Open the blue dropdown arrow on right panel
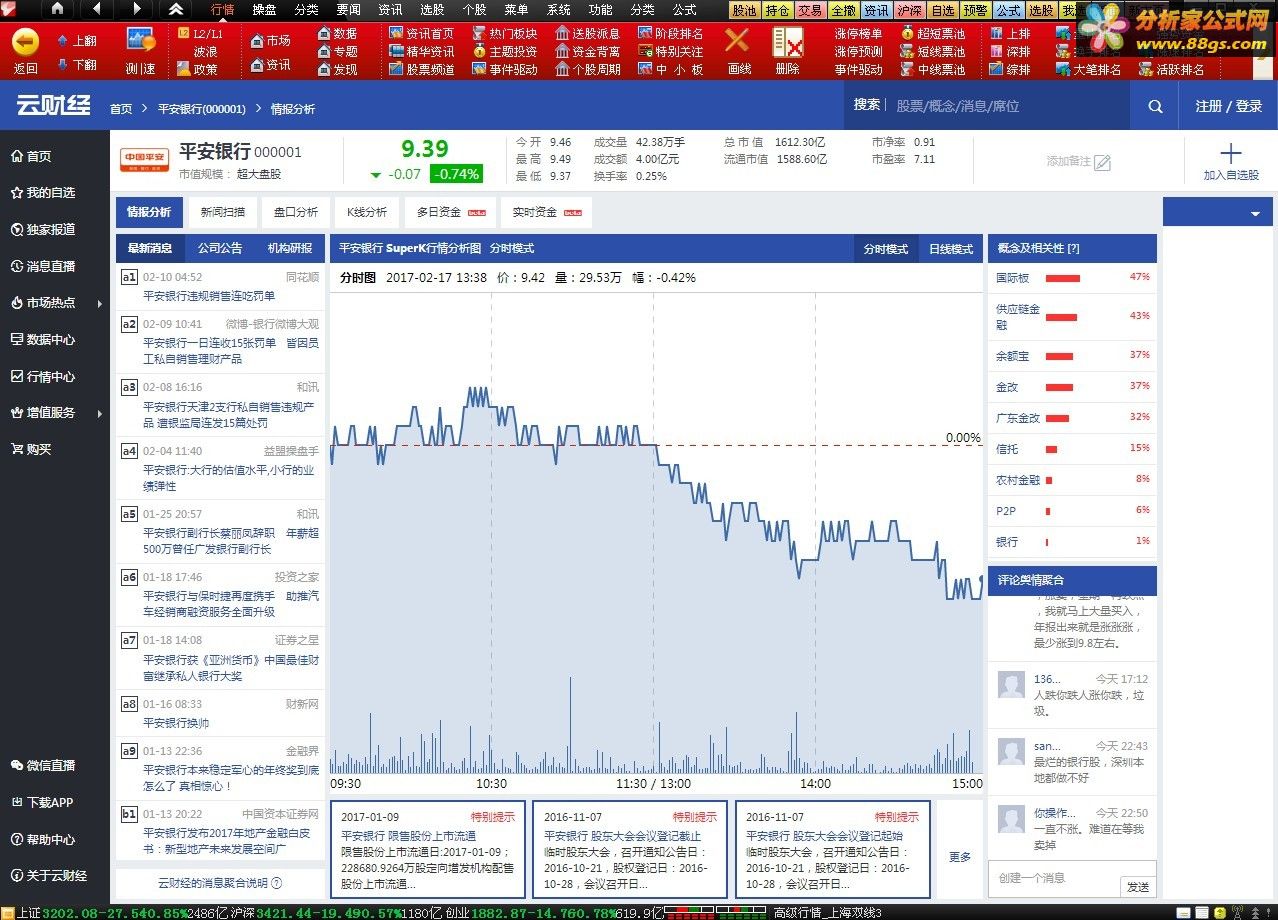The width and height of the screenshot is (1278, 920). 1255,215
